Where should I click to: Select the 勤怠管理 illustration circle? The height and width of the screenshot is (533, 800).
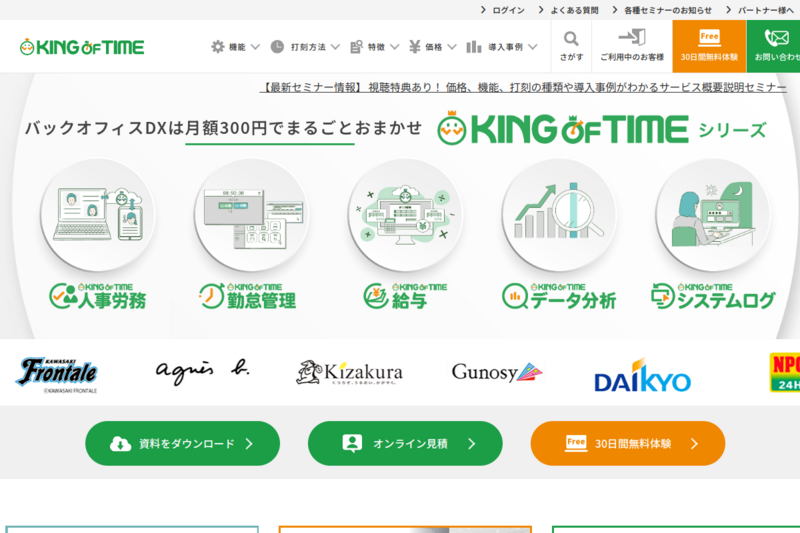[x=252, y=215]
